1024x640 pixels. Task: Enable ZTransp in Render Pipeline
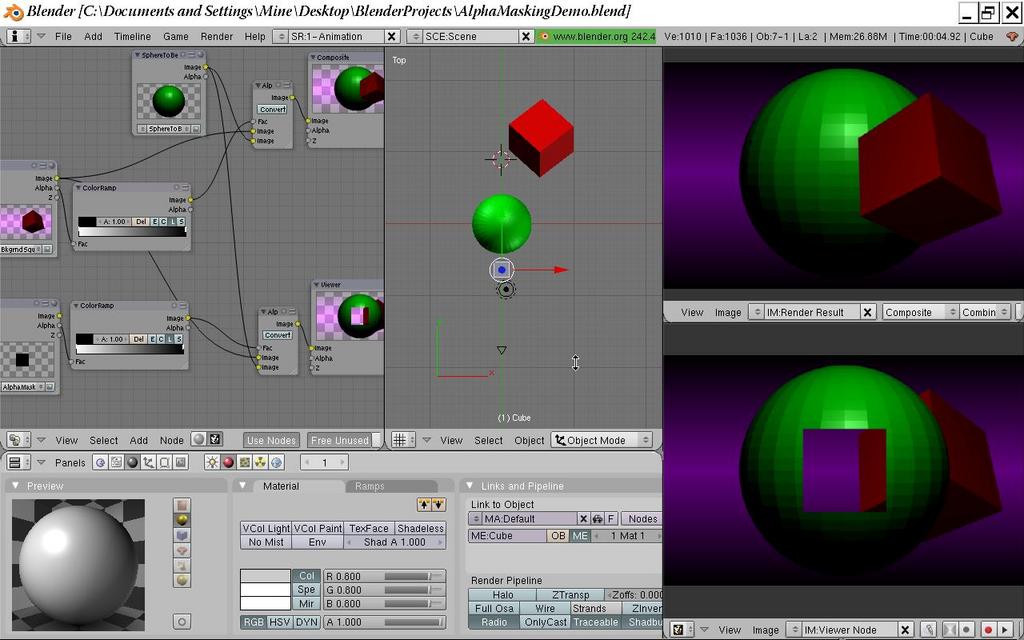(x=571, y=595)
